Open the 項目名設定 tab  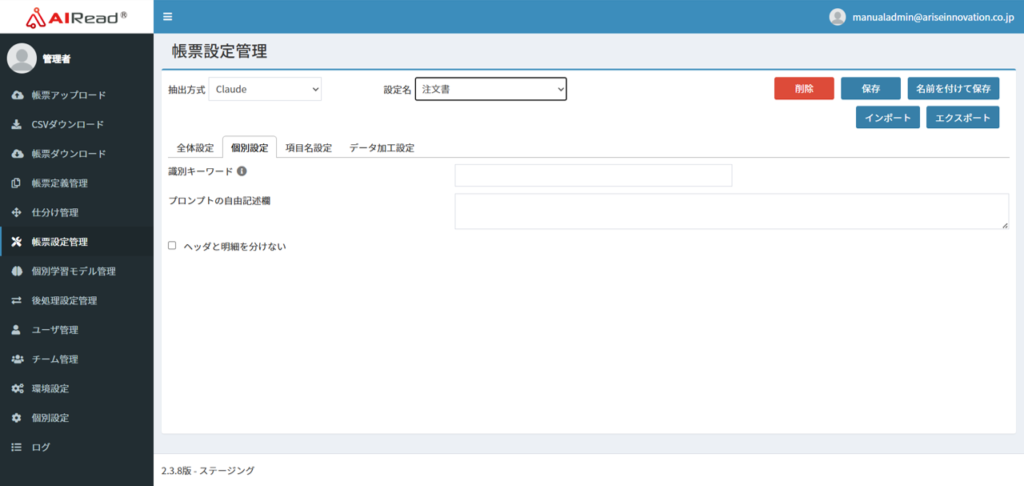point(308,148)
